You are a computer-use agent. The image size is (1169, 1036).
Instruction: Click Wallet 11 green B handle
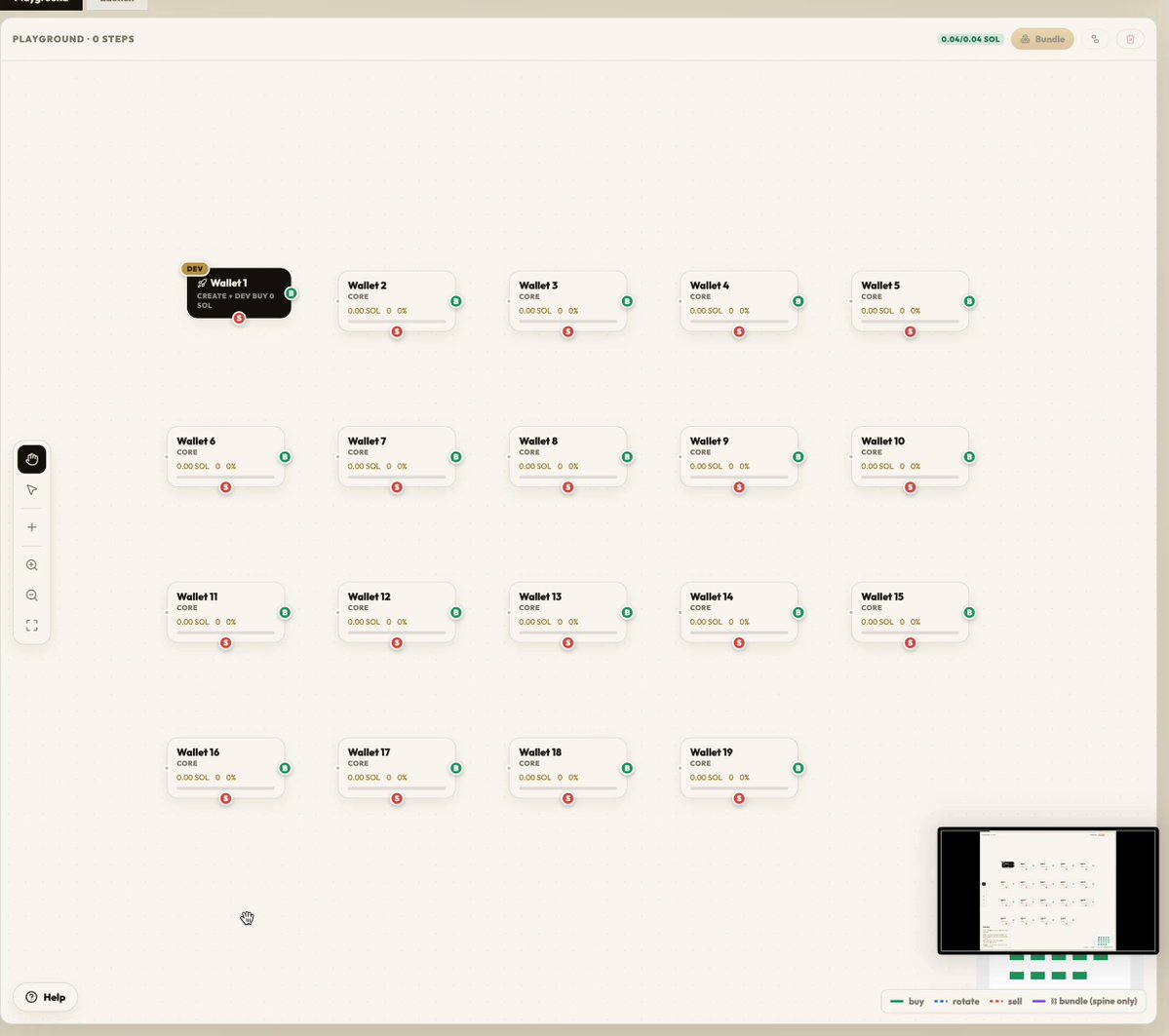pos(285,613)
